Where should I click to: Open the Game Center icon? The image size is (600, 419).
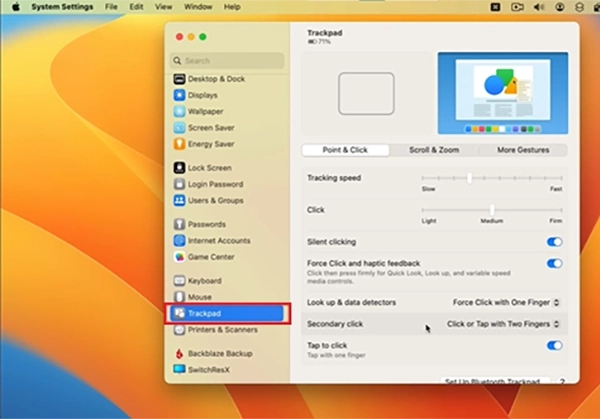pos(179,257)
